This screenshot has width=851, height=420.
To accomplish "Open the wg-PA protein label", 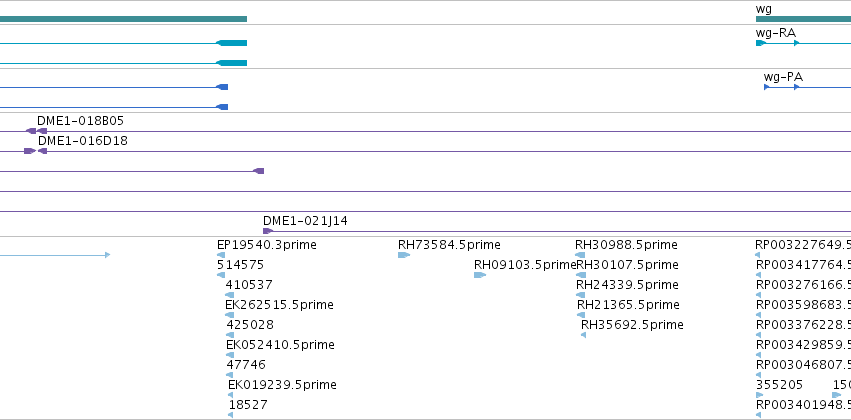I will pos(783,77).
